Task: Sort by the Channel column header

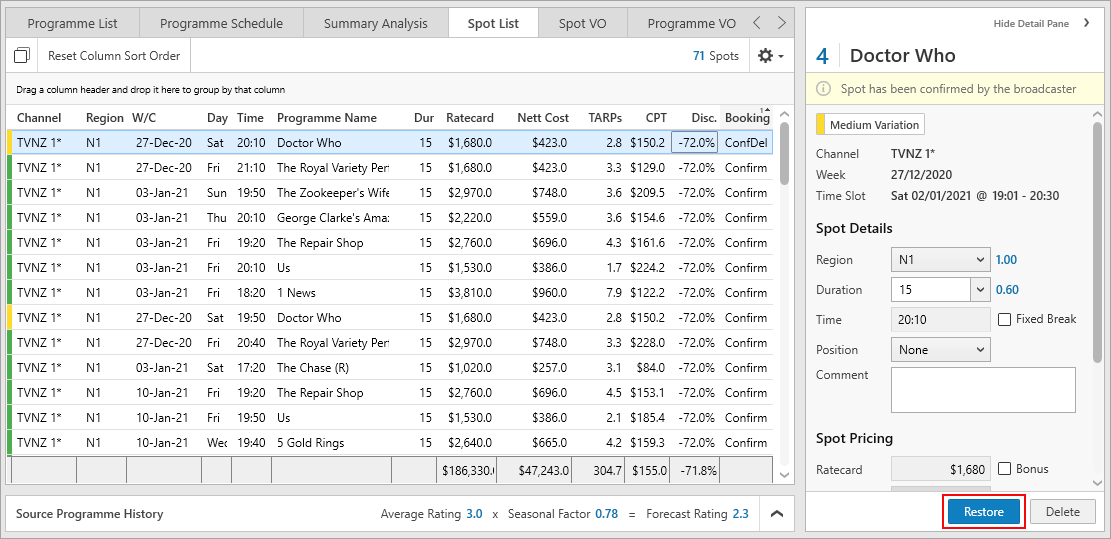Action: pos(40,118)
